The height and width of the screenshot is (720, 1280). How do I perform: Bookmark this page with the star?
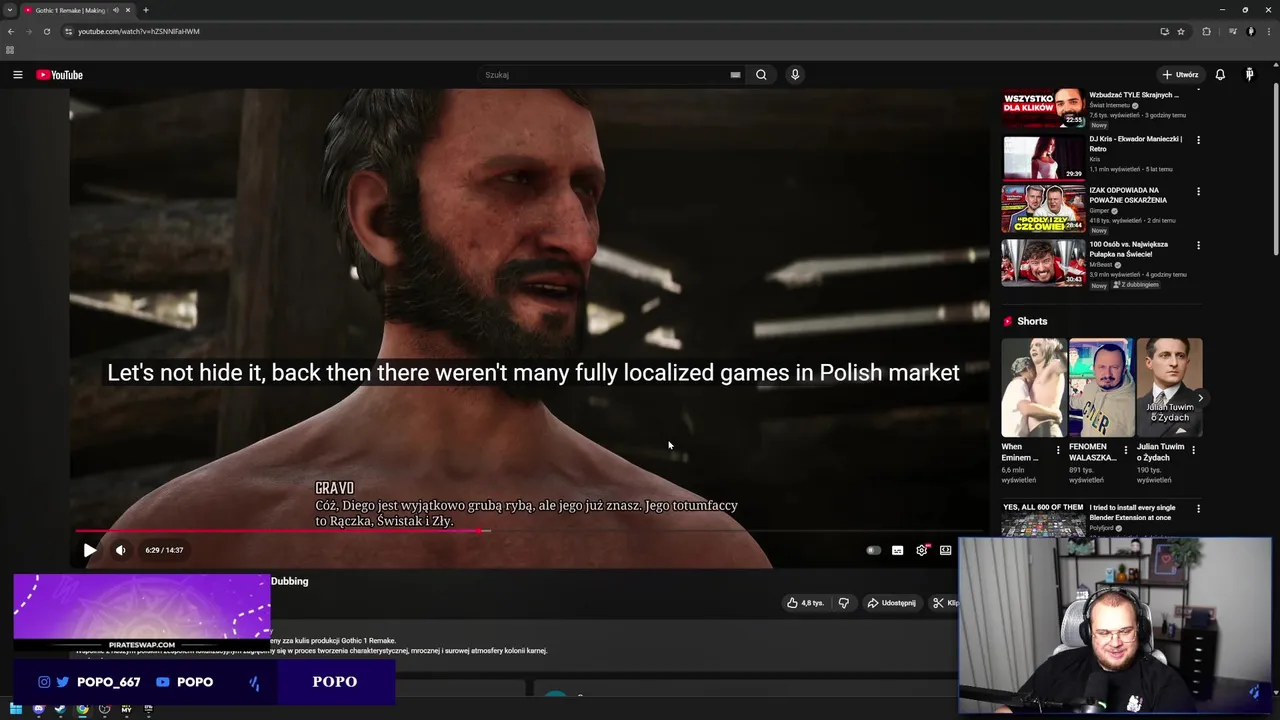[x=1181, y=31]
